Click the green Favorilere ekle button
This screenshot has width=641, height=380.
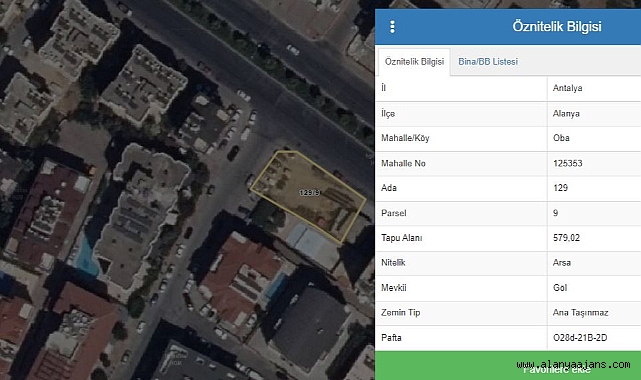(x=508, y=366)
